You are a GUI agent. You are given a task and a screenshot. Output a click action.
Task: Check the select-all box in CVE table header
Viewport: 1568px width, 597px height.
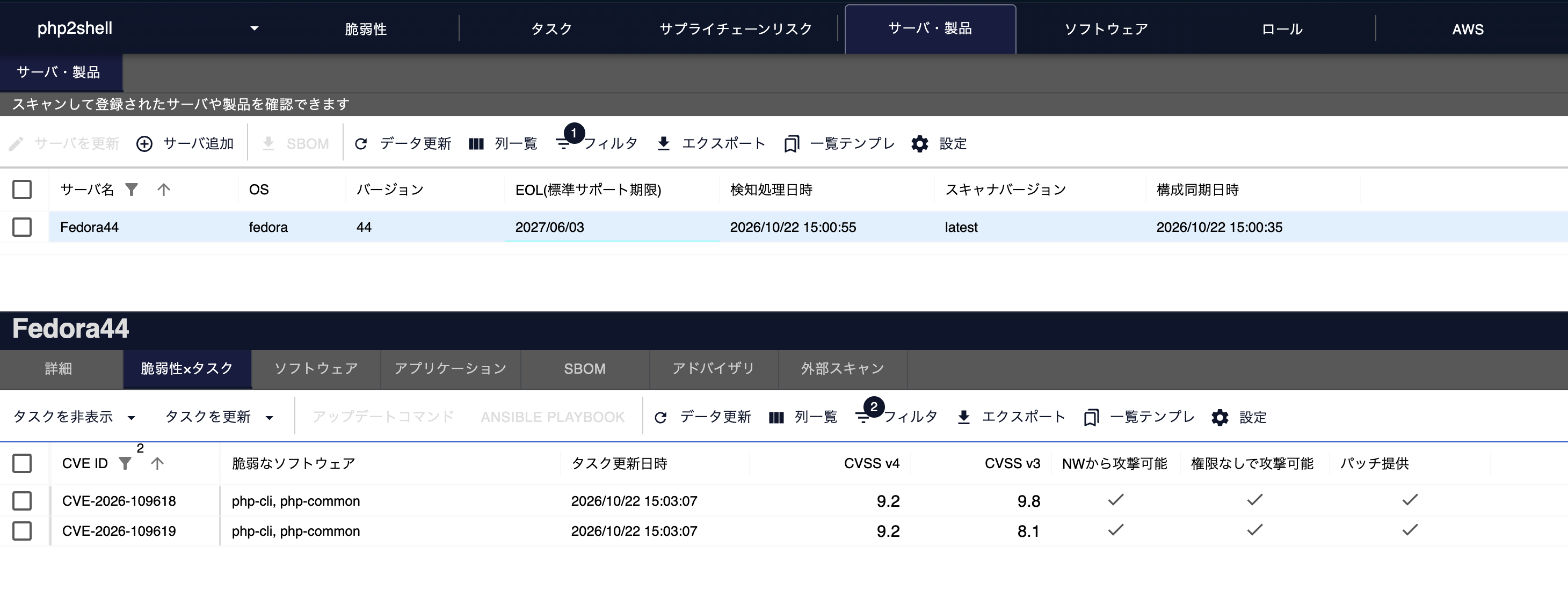coord(22,463)
